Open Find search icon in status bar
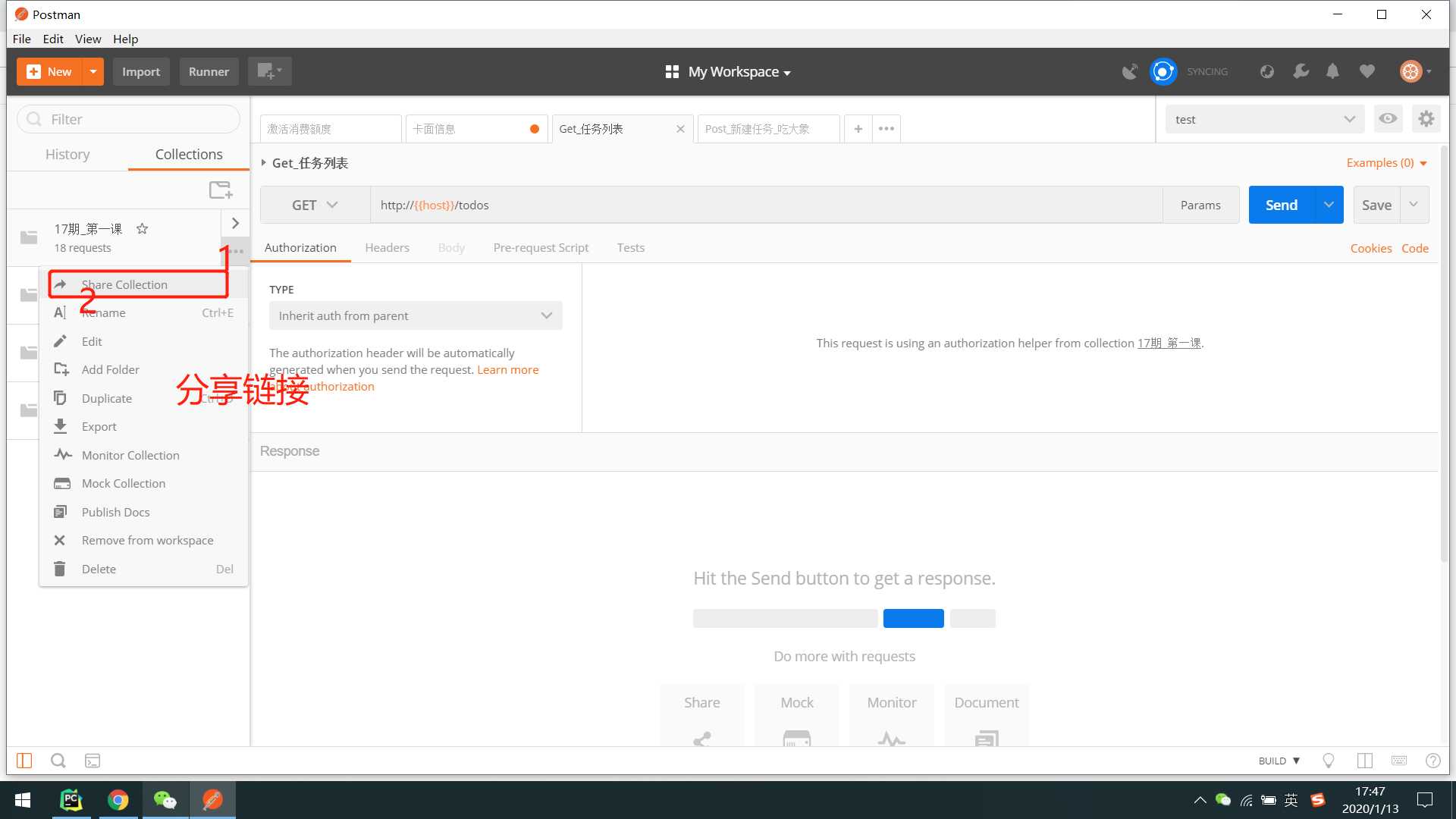Viewport: 1456px width, 819px height. [58, 761]
